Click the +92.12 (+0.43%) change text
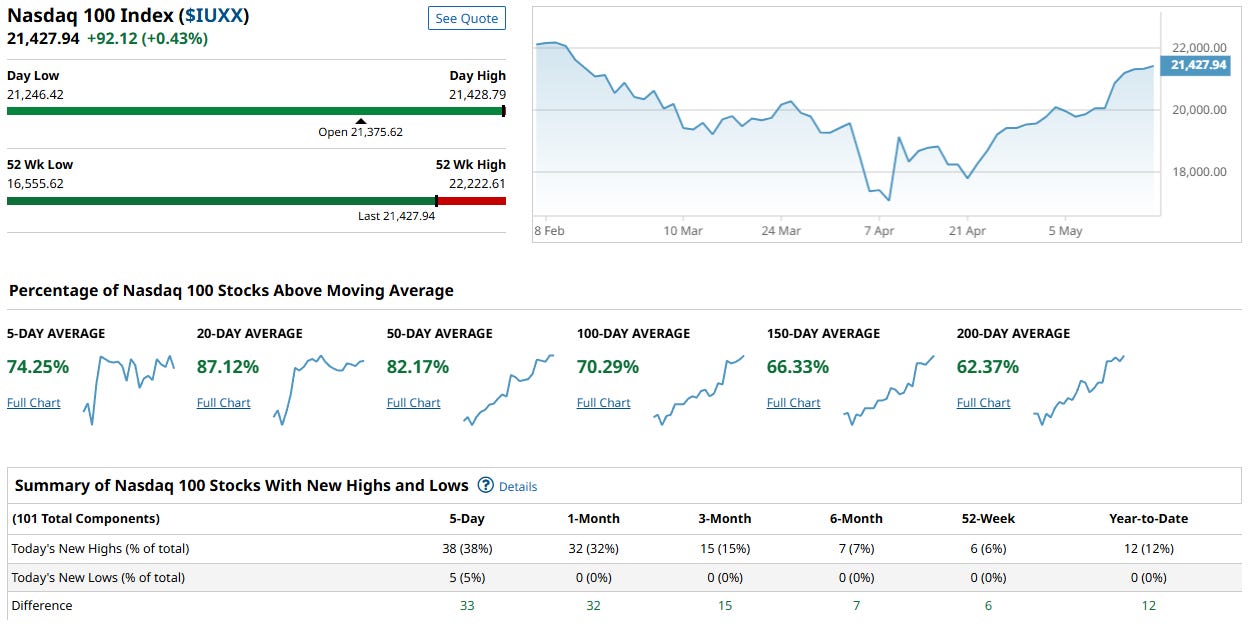The image size is (1250, 626). [x=147, y=38]
